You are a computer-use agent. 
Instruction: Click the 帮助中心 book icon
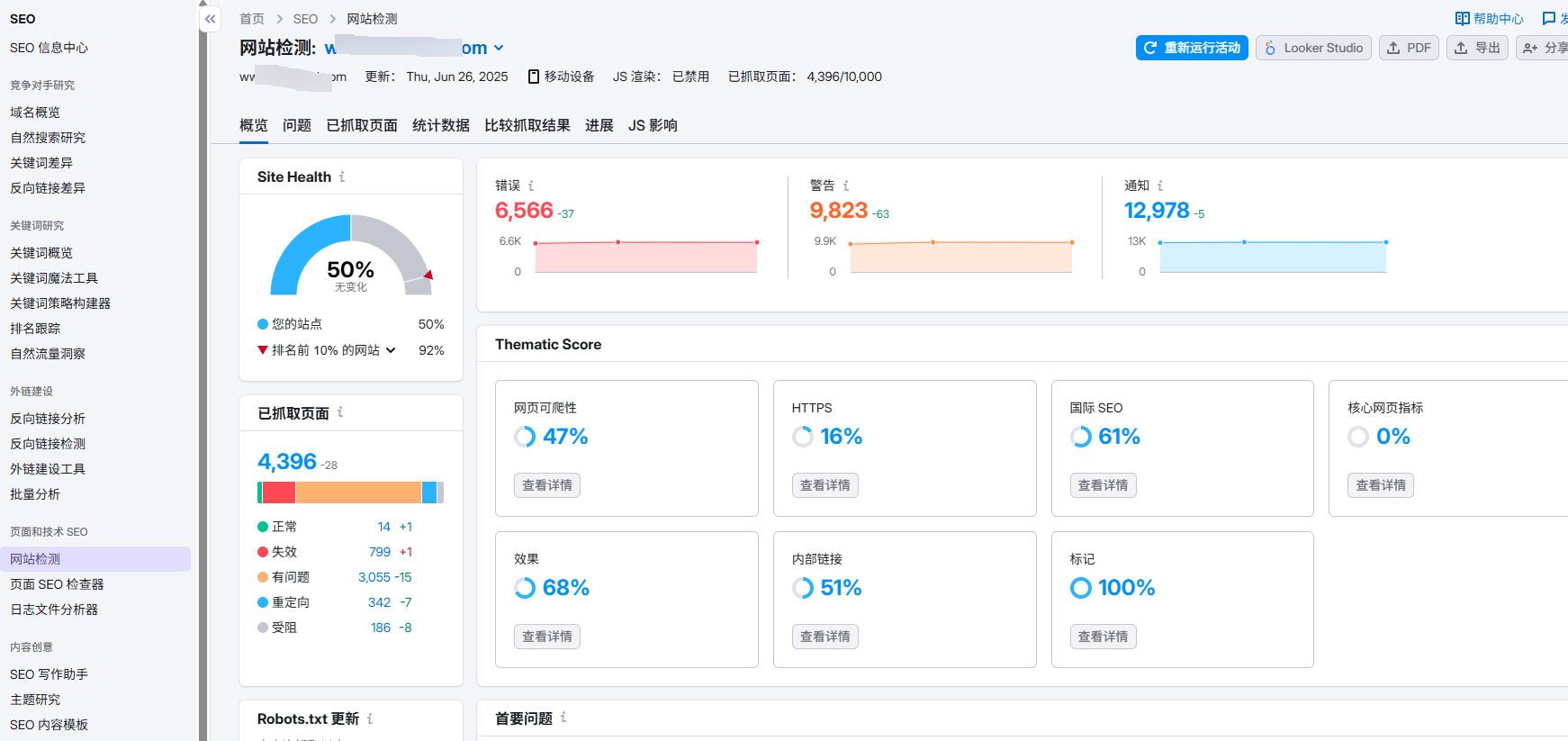[x=1463, y=18]
